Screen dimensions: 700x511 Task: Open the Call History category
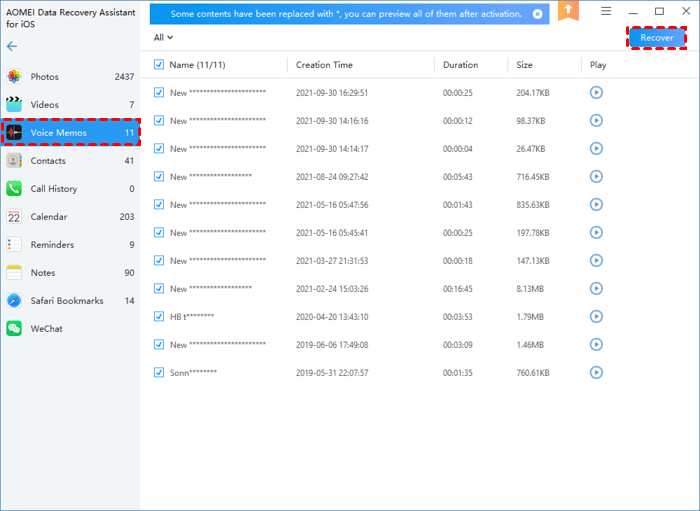53,189
